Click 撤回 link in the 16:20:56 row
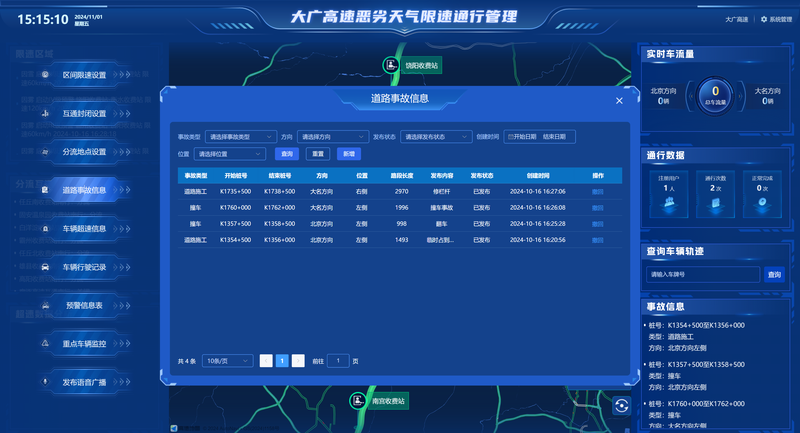This screenshot has height=433, width=800. (x=597, y=240)
